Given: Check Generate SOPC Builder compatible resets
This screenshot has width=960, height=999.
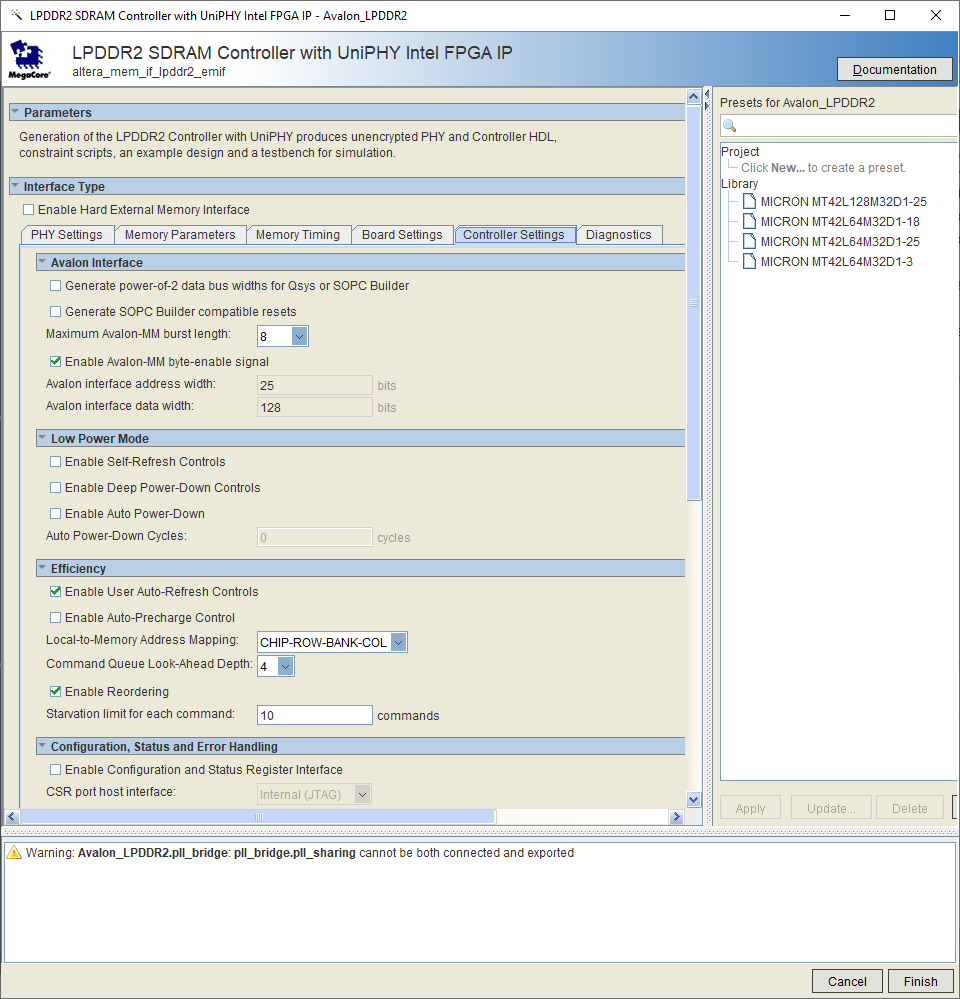Looking at the screenshot, I should pyautogui.click(x=55, y=312).
